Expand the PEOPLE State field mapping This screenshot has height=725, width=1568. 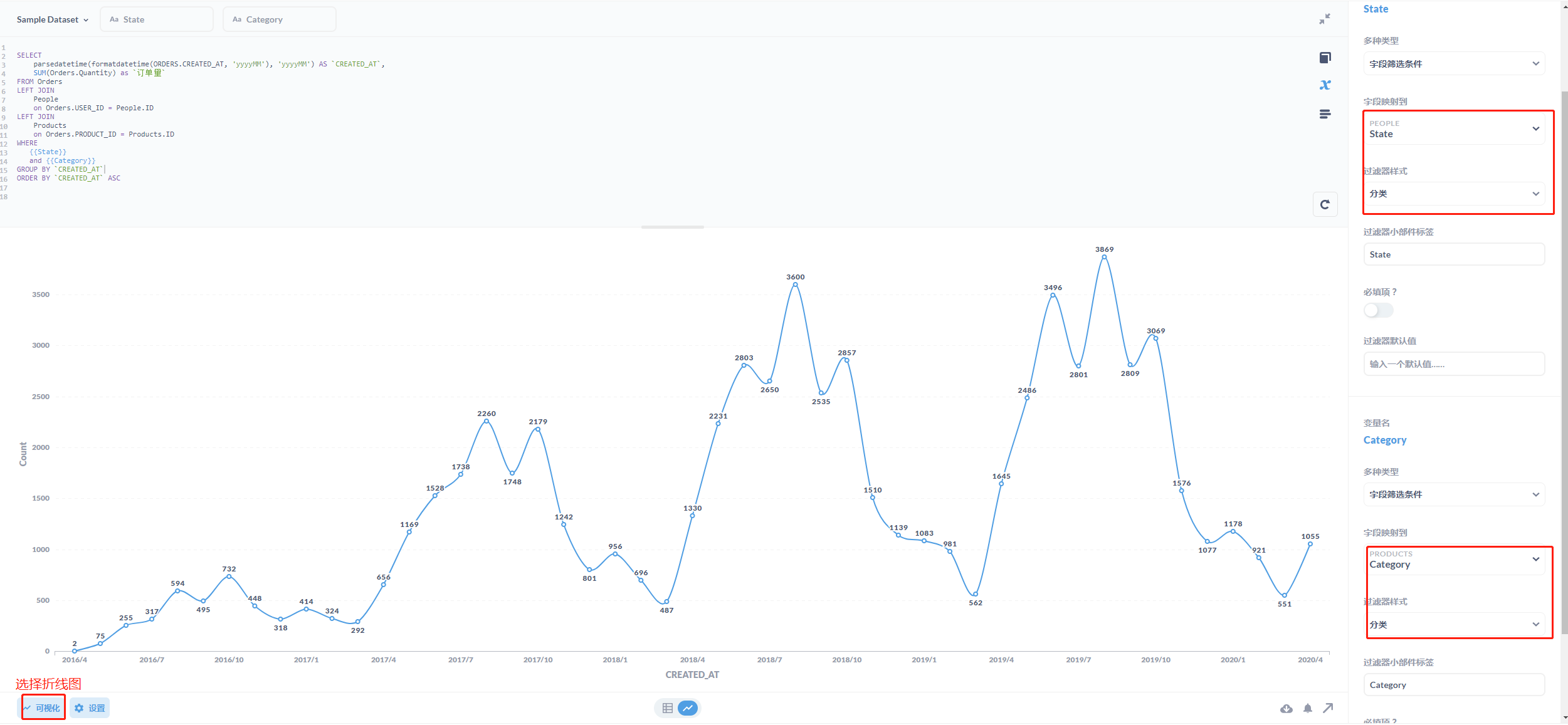click(1453, 129)
